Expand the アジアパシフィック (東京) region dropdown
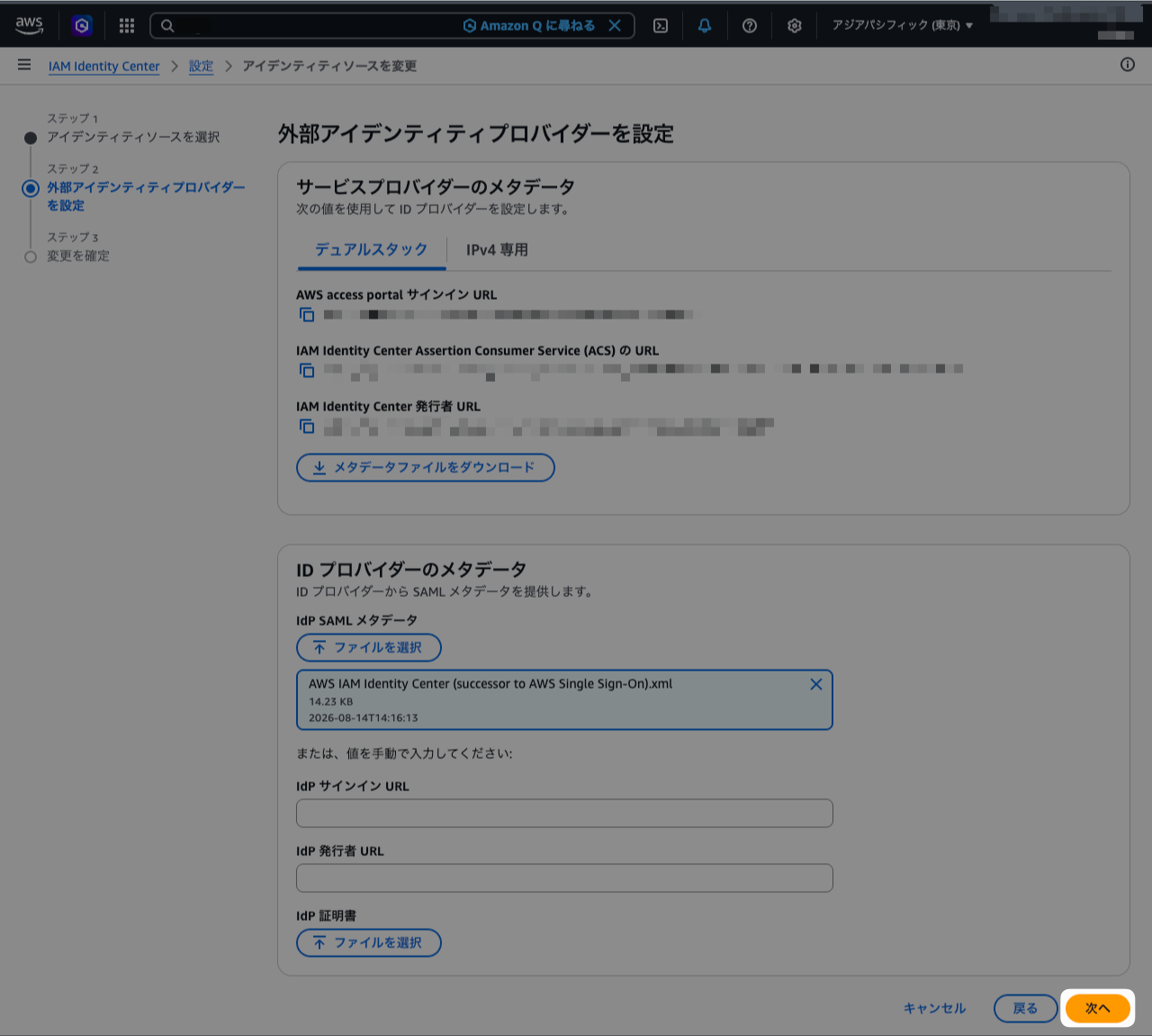Screen dimensions: 1152x1036 coord(903,25)
